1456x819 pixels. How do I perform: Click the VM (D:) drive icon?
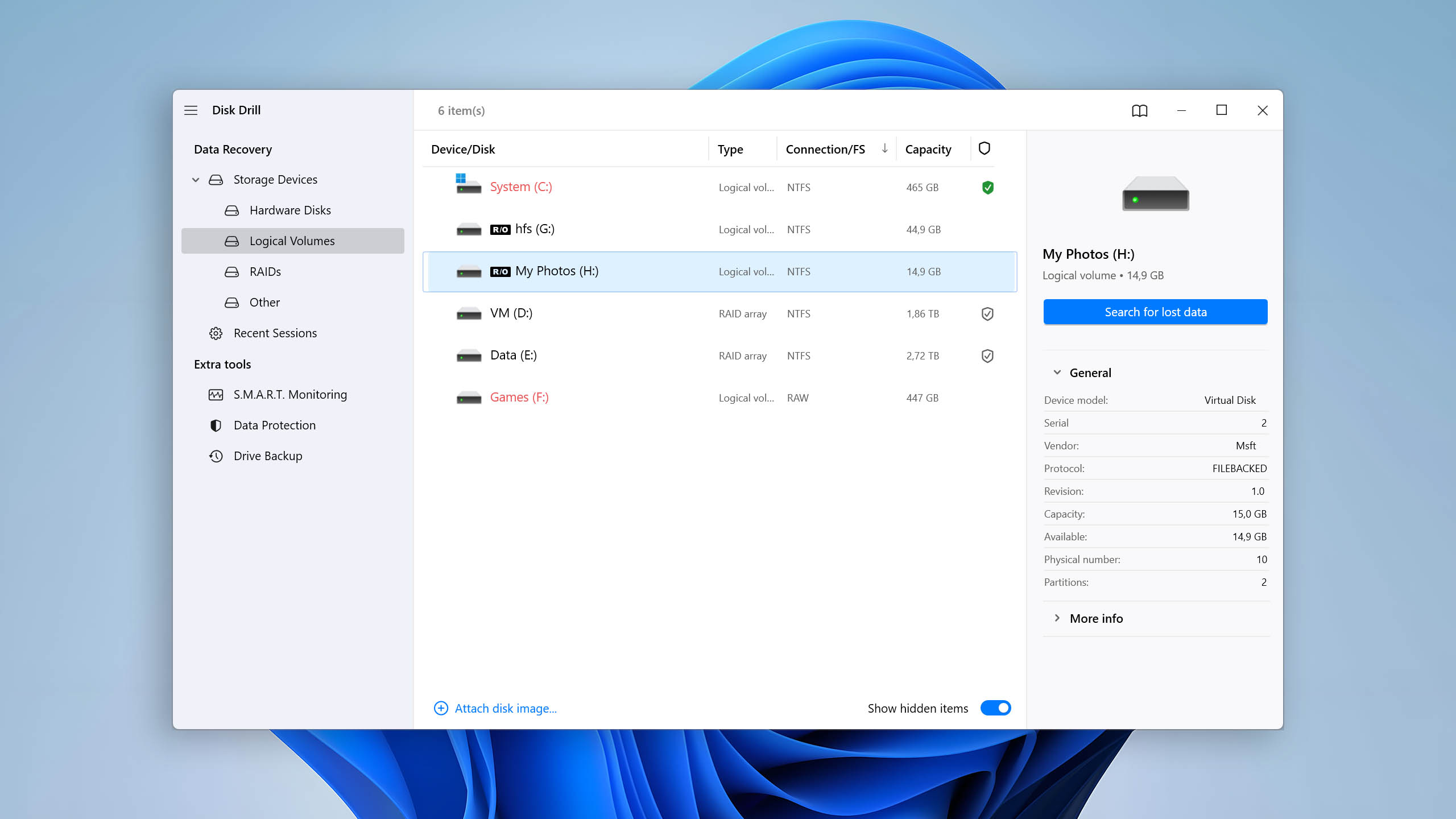click(469, 314)
